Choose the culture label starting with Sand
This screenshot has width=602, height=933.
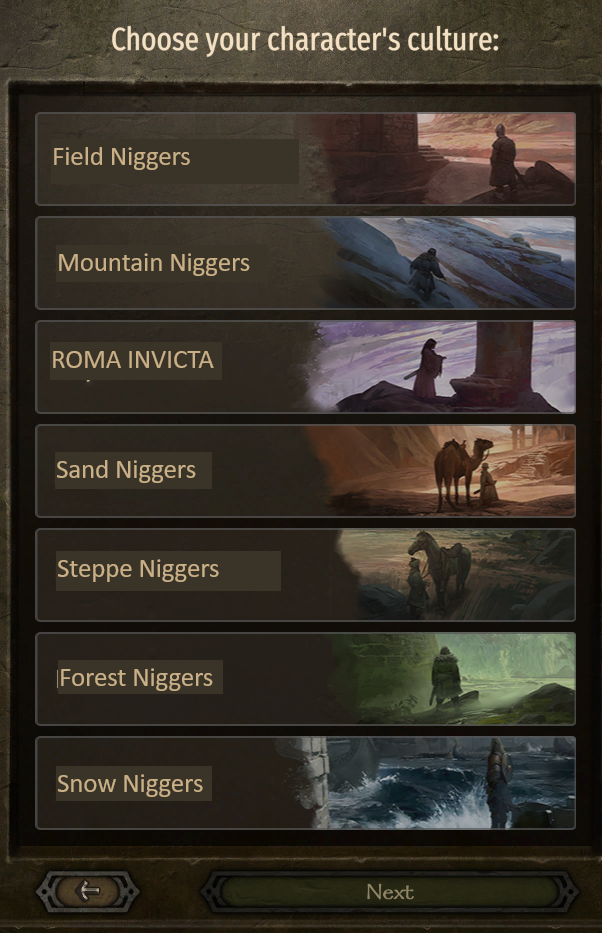[x=126, y=470]
